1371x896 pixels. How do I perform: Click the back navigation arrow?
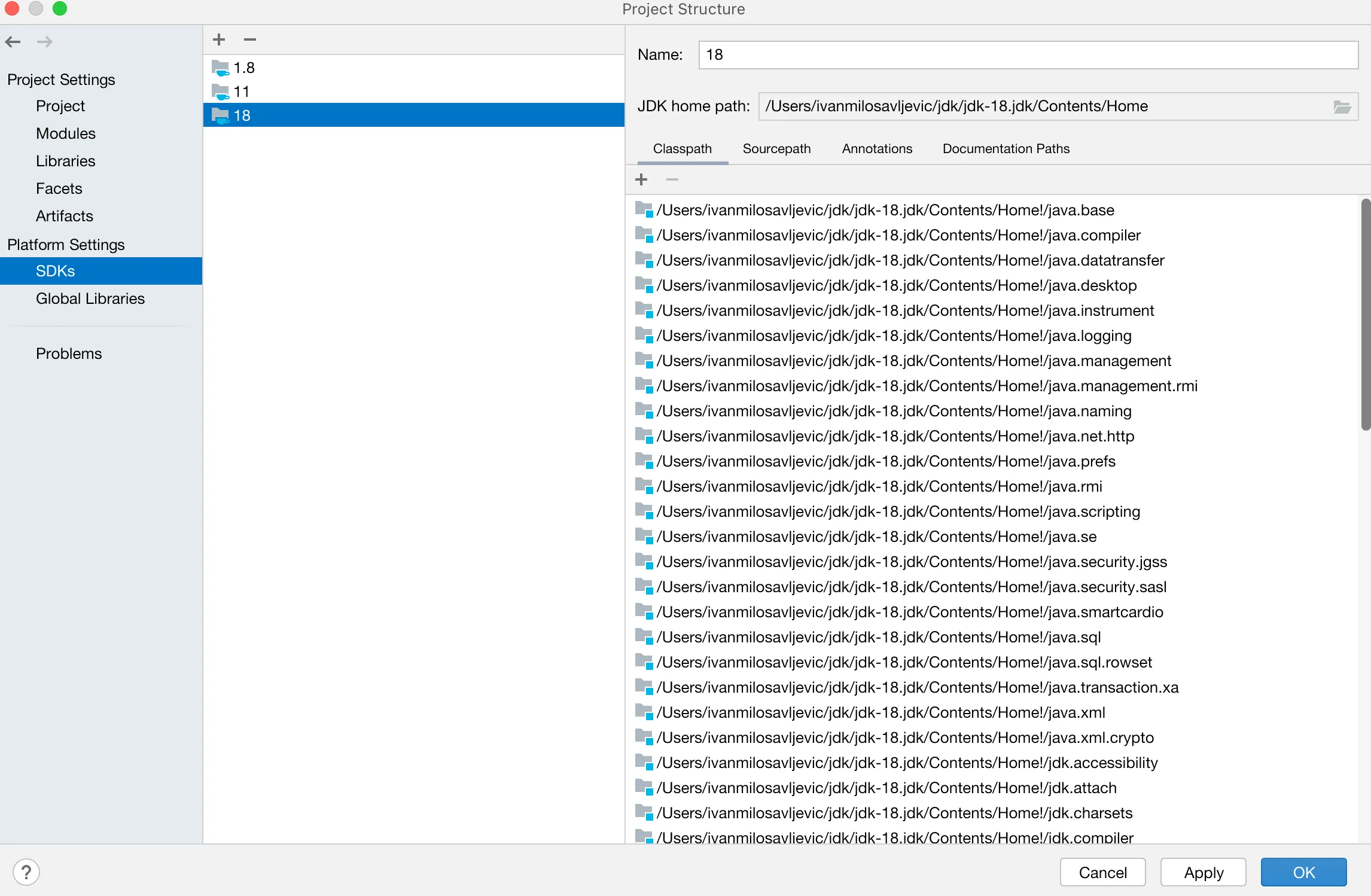point(13,42)
